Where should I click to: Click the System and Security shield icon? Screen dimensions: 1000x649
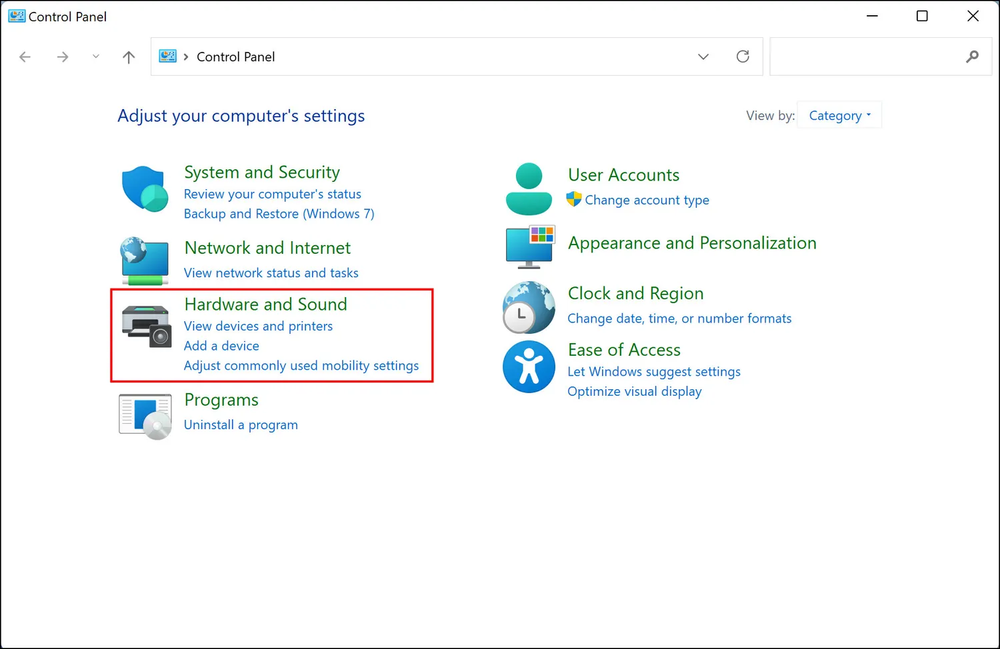click(x=144, y=188)
